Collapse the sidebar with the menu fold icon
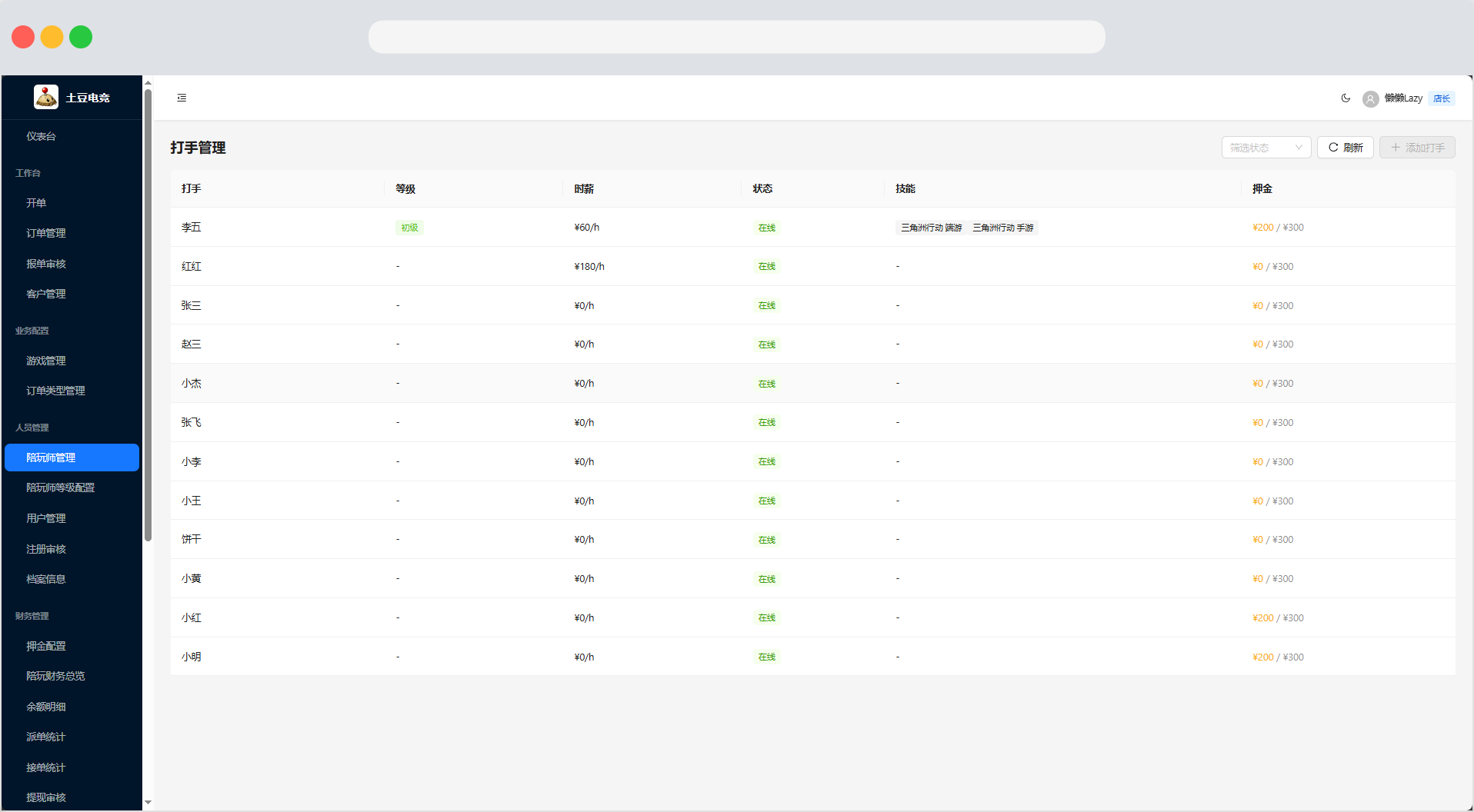Screen dimensions: 1474x812 click(182, 98)
